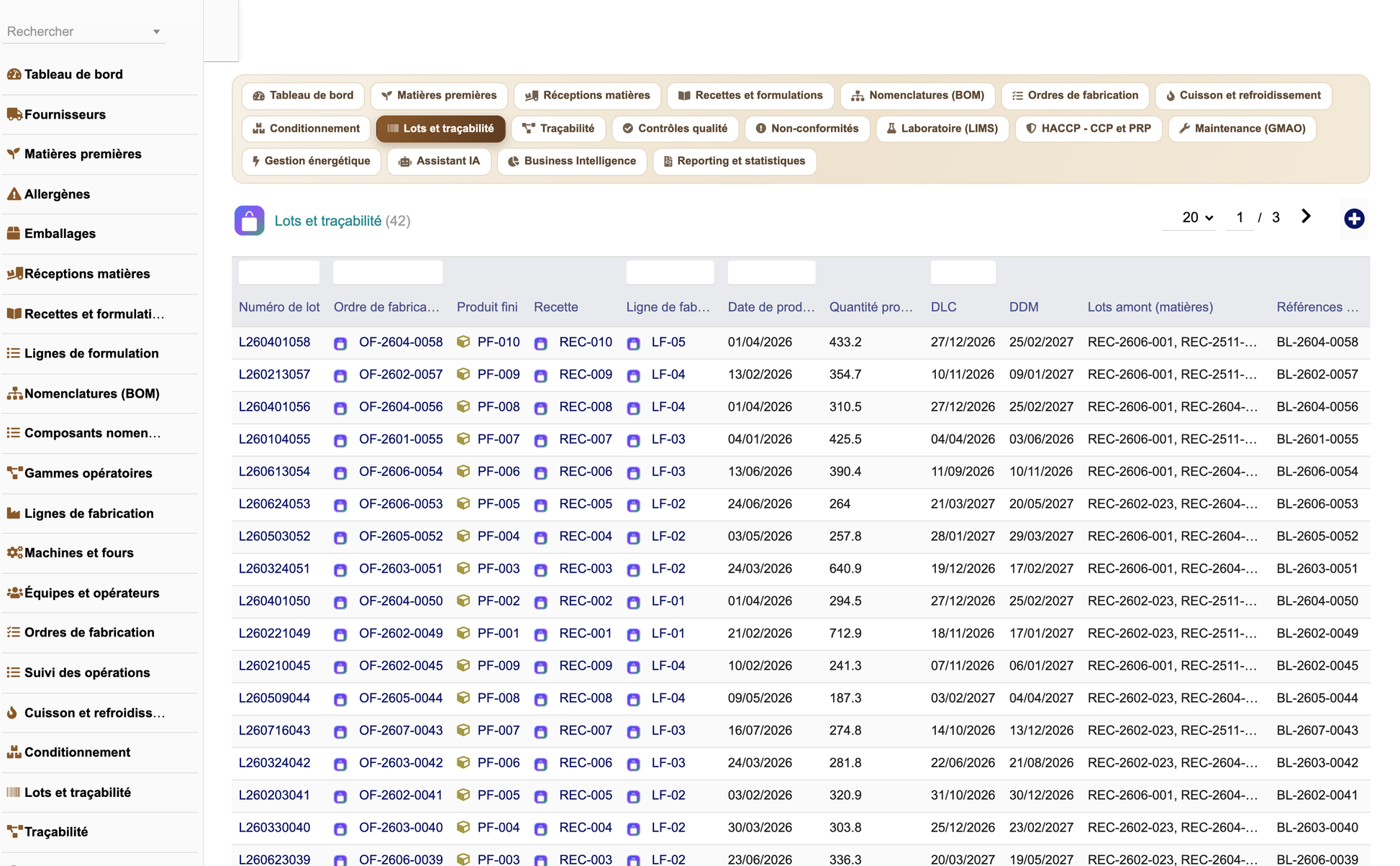Sort by Lots amont (matières) header
Screen dimensions: 1400x866
point(1150,307)
